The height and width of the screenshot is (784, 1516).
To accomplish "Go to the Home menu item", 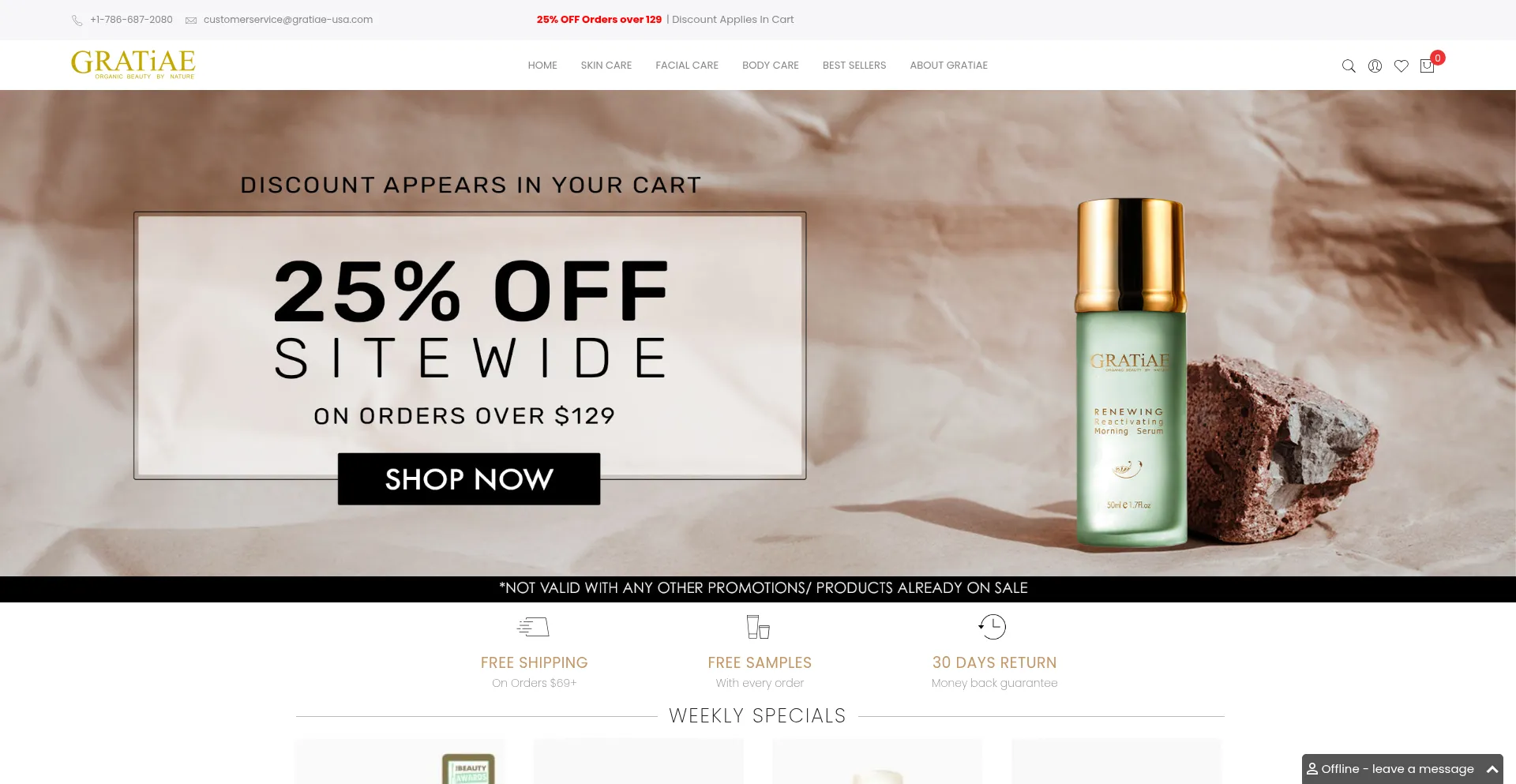I will point(542,66).
